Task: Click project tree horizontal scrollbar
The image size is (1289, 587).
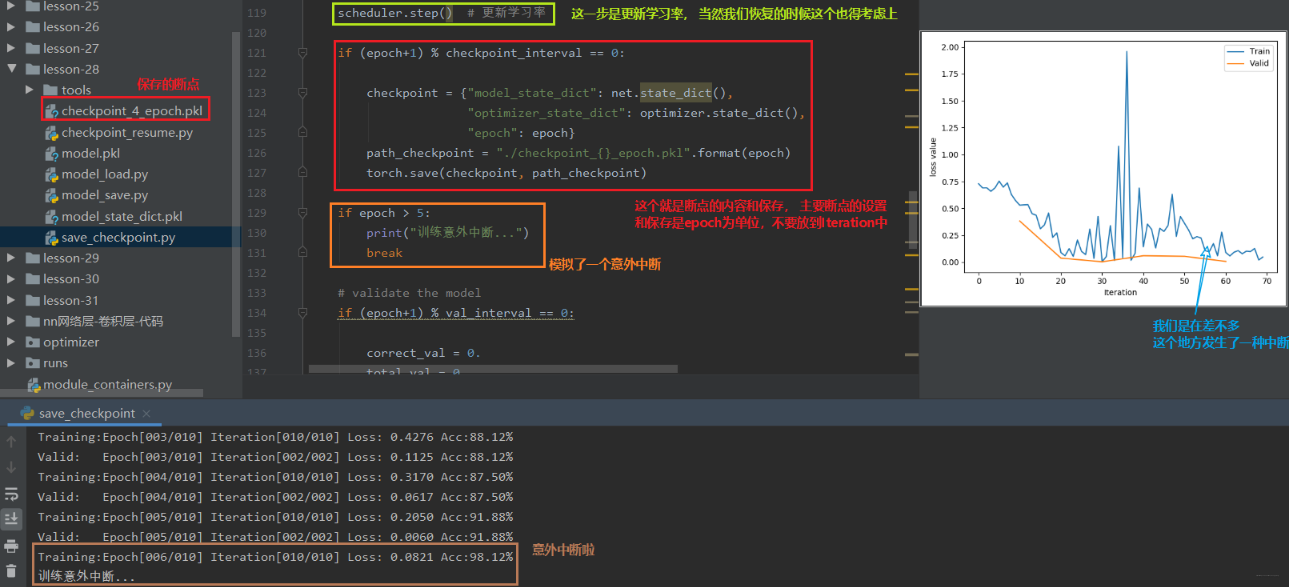Action: click(x=101, y=394)
